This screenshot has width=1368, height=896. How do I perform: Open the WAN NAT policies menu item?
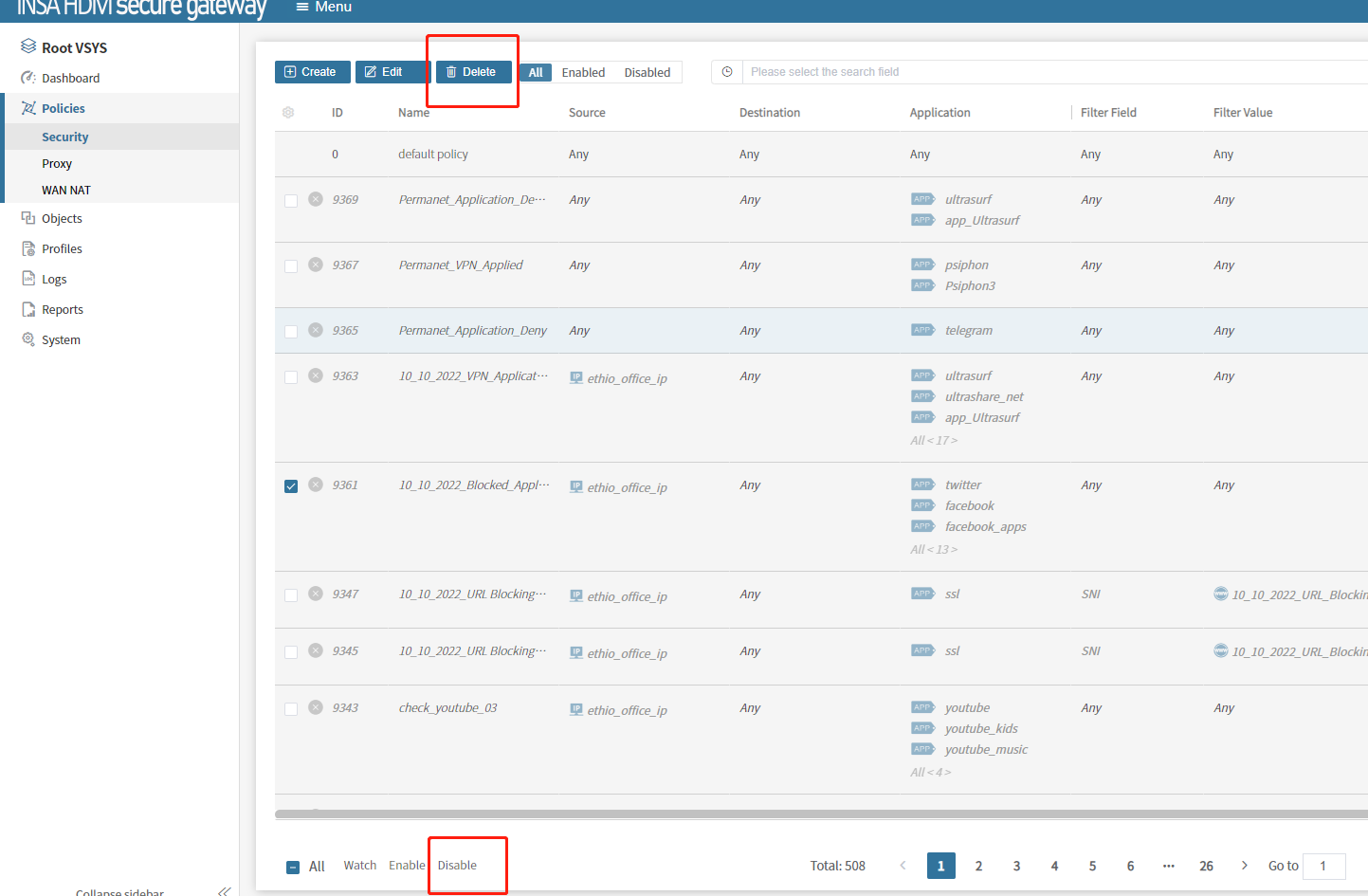click(x=66, y=190)
